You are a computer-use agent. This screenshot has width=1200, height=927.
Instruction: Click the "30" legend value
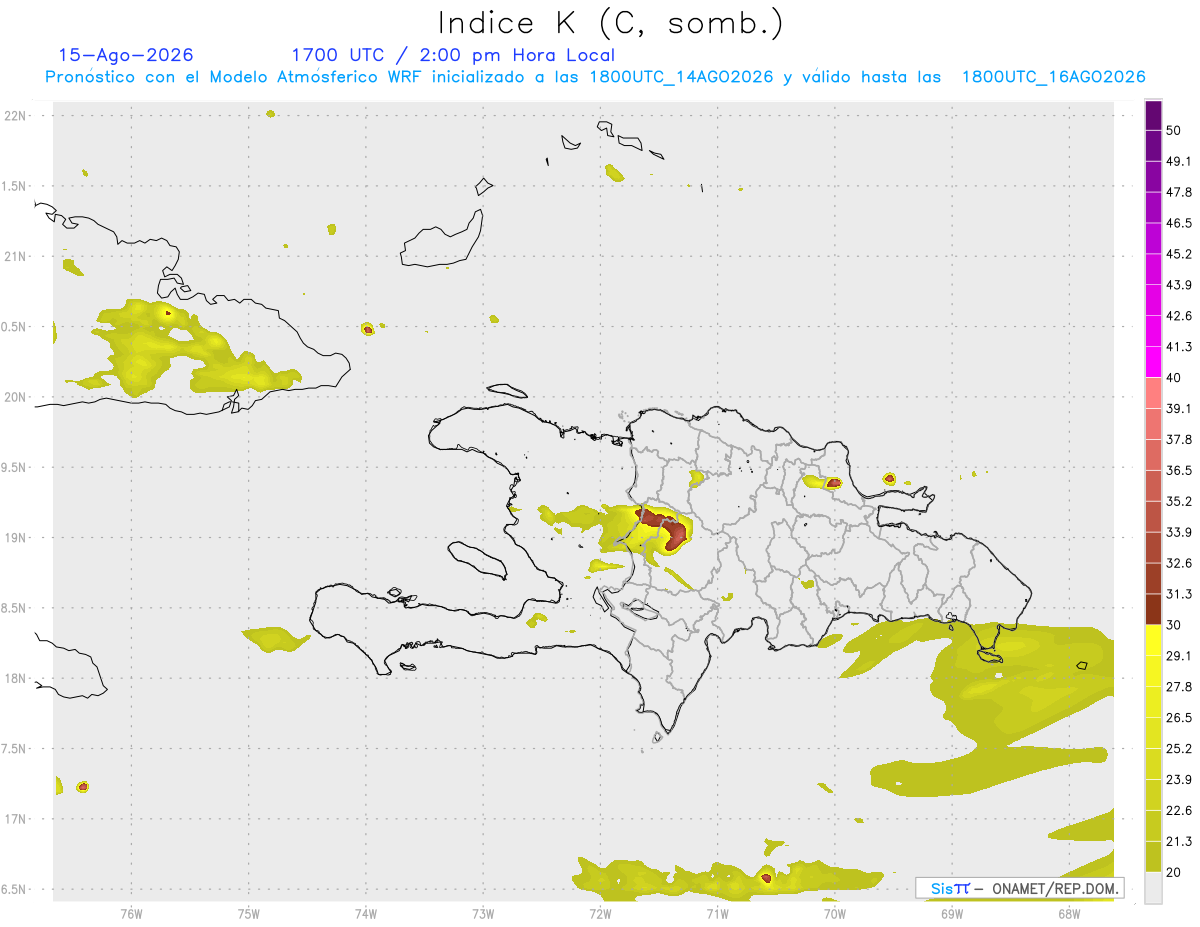[1174, 625]
